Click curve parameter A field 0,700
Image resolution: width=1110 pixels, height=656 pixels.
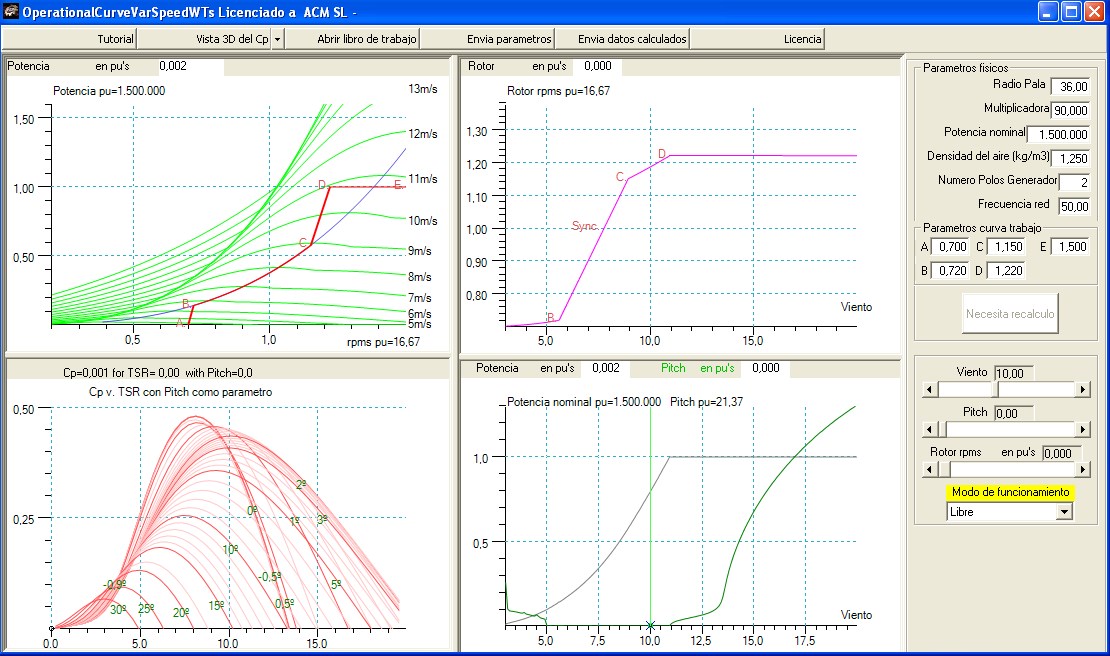pos(950,247)
